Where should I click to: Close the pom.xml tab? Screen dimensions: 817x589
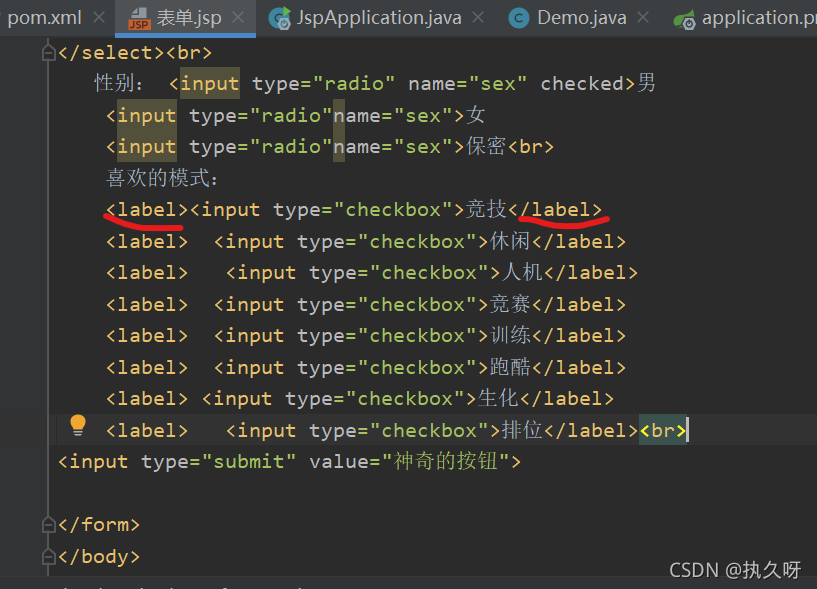click(98, 18)
